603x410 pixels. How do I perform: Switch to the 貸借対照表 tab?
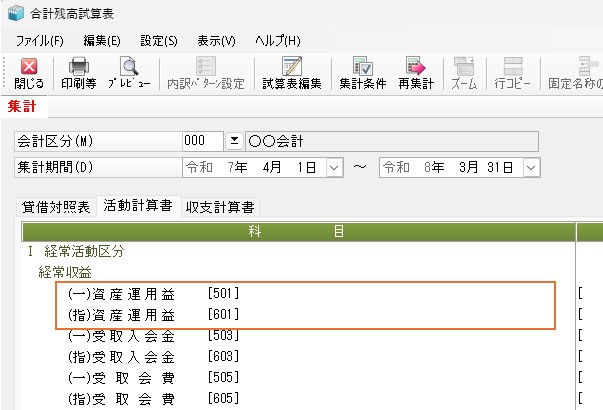pyautogui.click(x=57, y=207)
